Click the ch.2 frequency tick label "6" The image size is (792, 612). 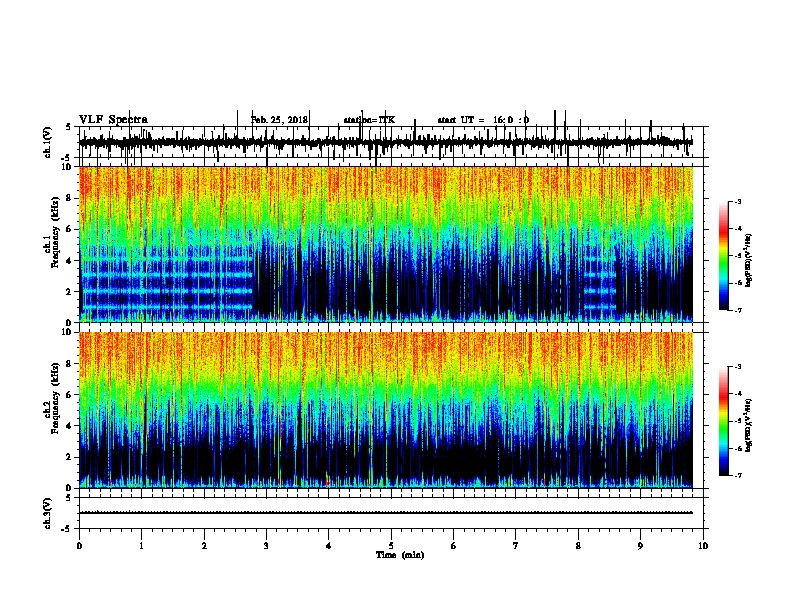(70, 395)
